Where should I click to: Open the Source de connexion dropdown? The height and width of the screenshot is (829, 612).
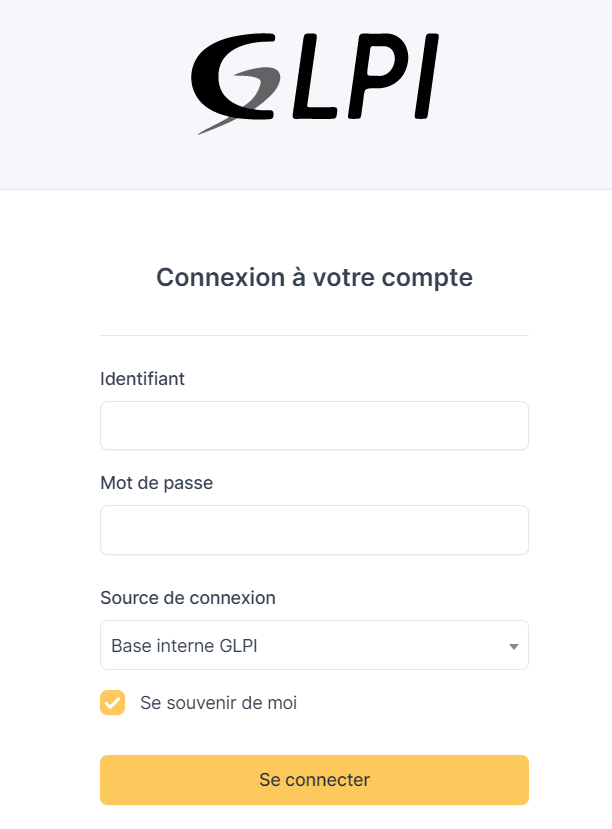click(314, 646)
